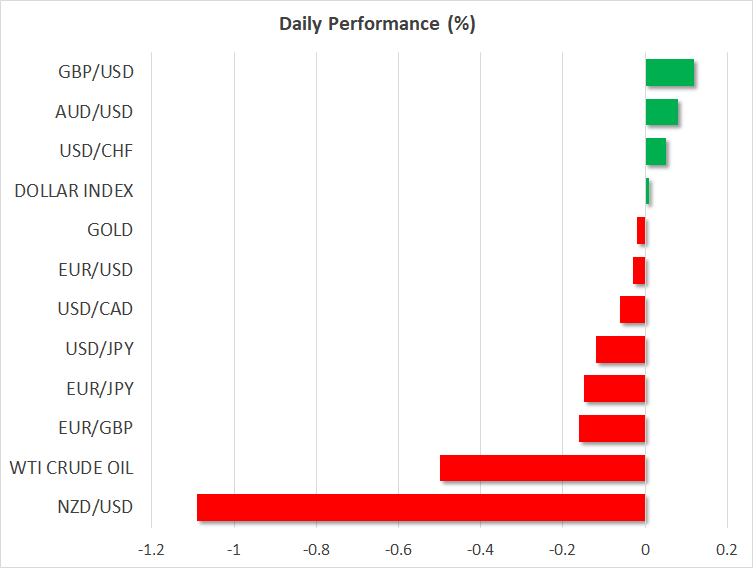Select the long red NZD/USD bar
The height and width of the screenshot is (568, 753).
(420, 507)
